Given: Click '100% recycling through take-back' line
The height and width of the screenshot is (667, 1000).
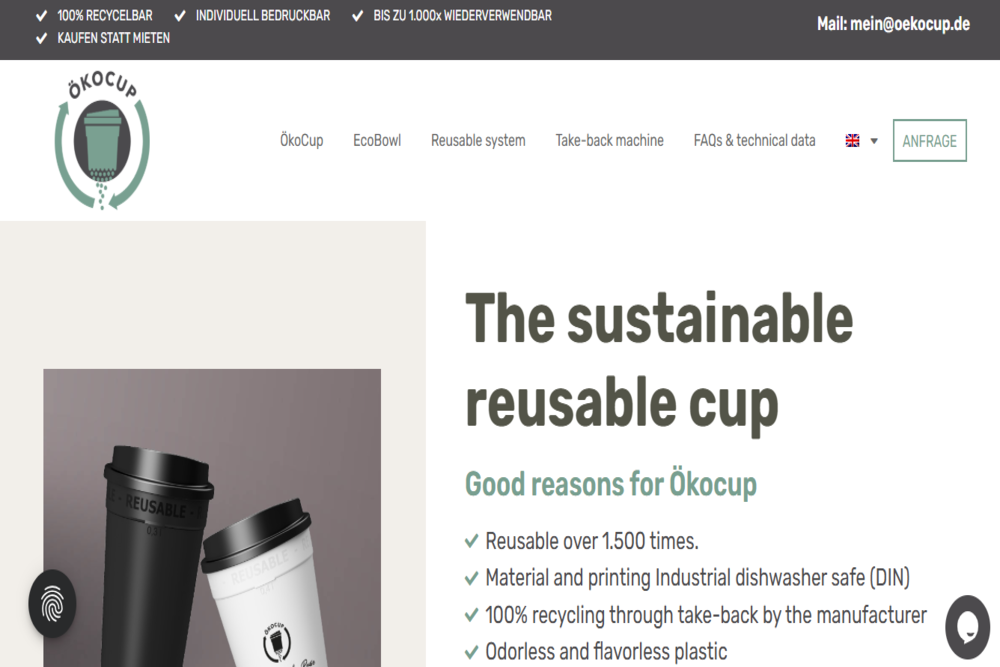Looking at the screenshot, I should 705,615.
